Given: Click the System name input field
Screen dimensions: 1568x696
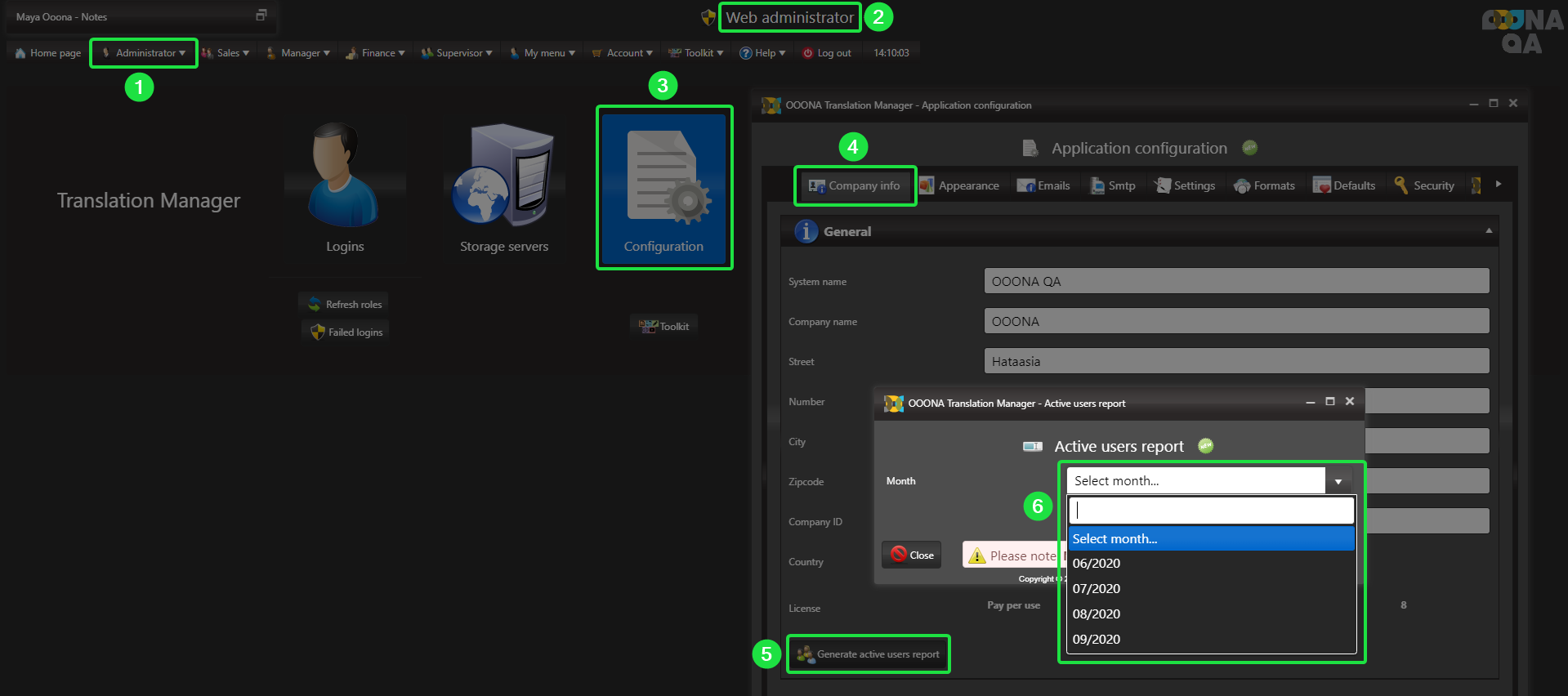Looking at the screenshot, I should [x=1235, y=281].
